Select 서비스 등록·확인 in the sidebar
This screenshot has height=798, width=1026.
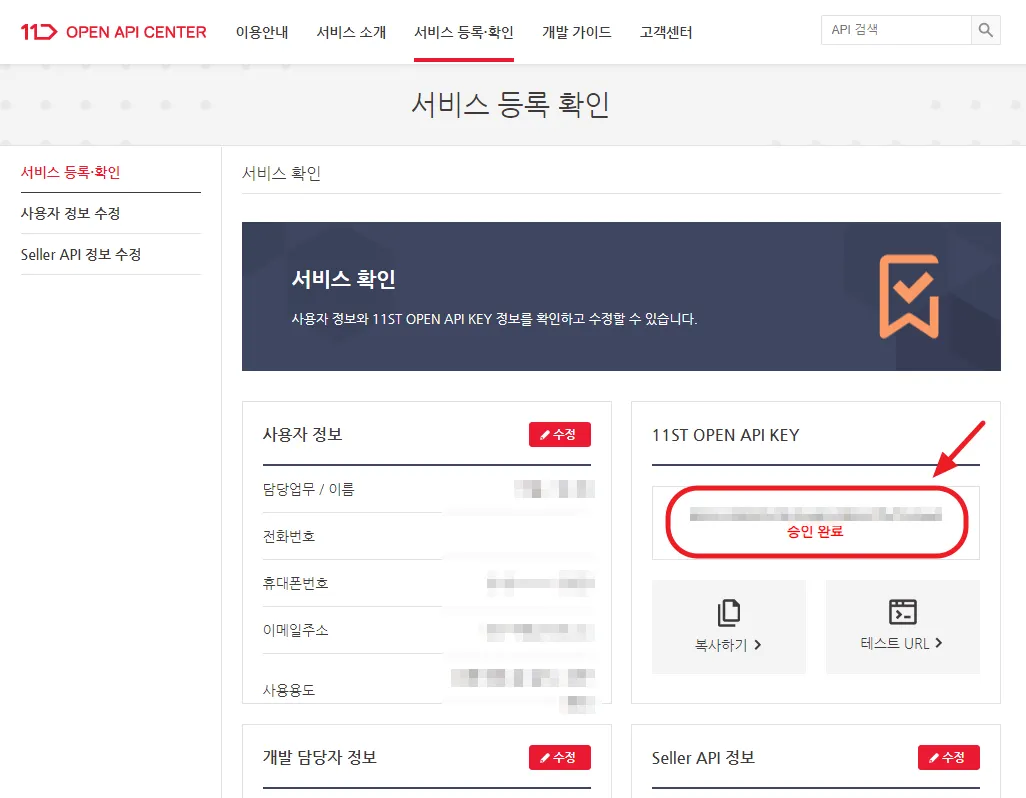pyautogui.click(x=71, y=172)
